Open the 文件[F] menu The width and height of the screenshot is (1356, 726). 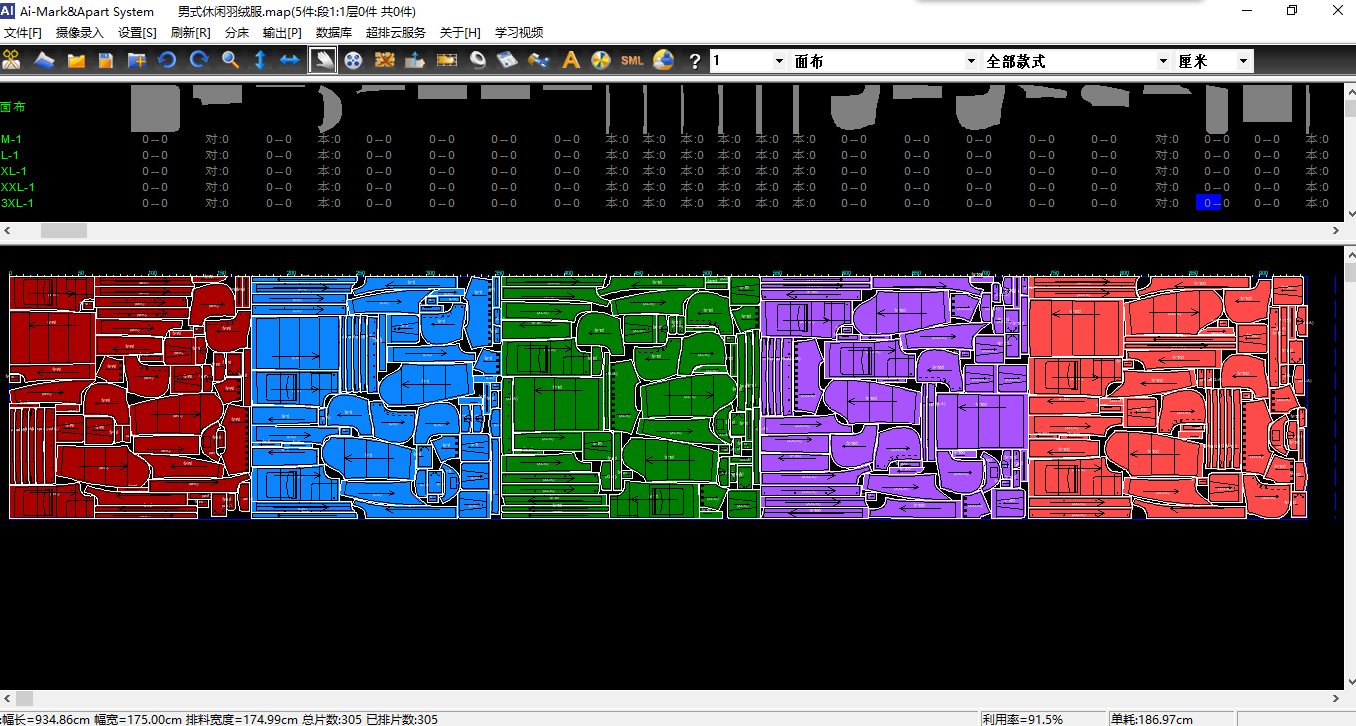point(23,33)
